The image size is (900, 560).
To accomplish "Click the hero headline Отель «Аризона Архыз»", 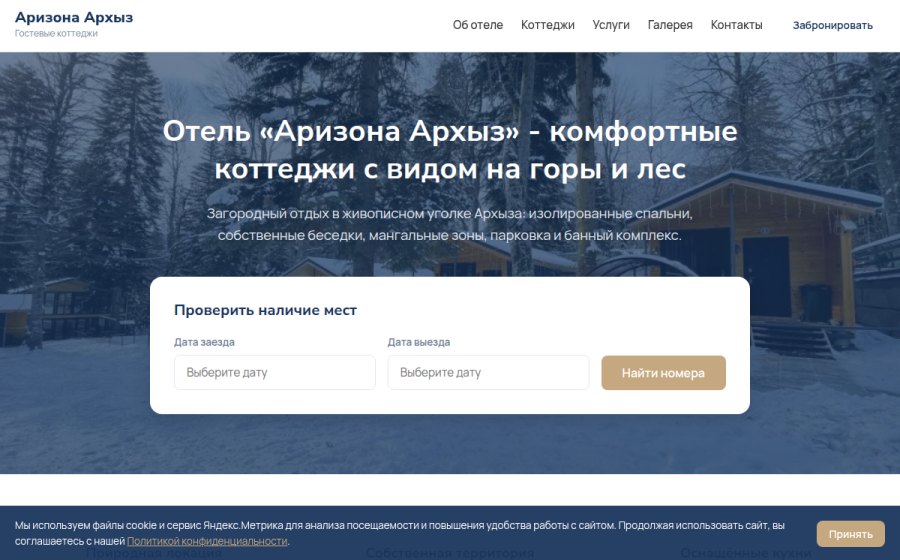I will coord(450,150).
